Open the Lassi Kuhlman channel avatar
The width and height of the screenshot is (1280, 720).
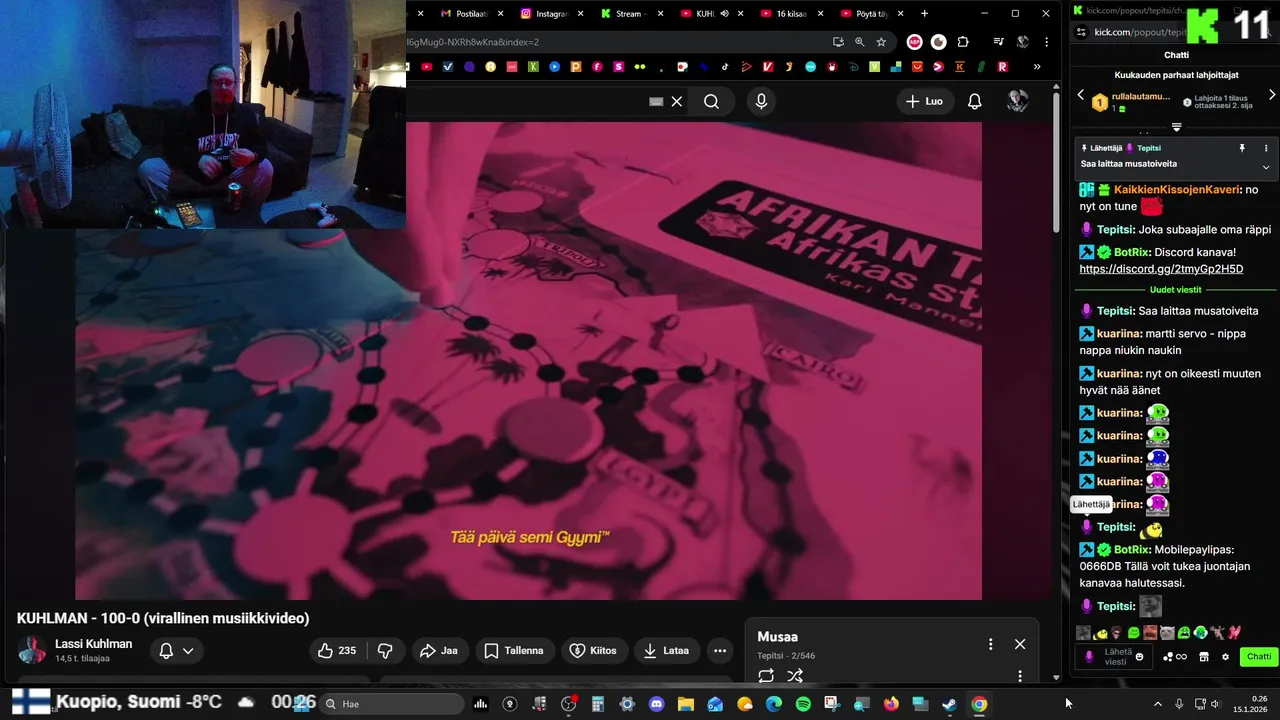(31, 650)
